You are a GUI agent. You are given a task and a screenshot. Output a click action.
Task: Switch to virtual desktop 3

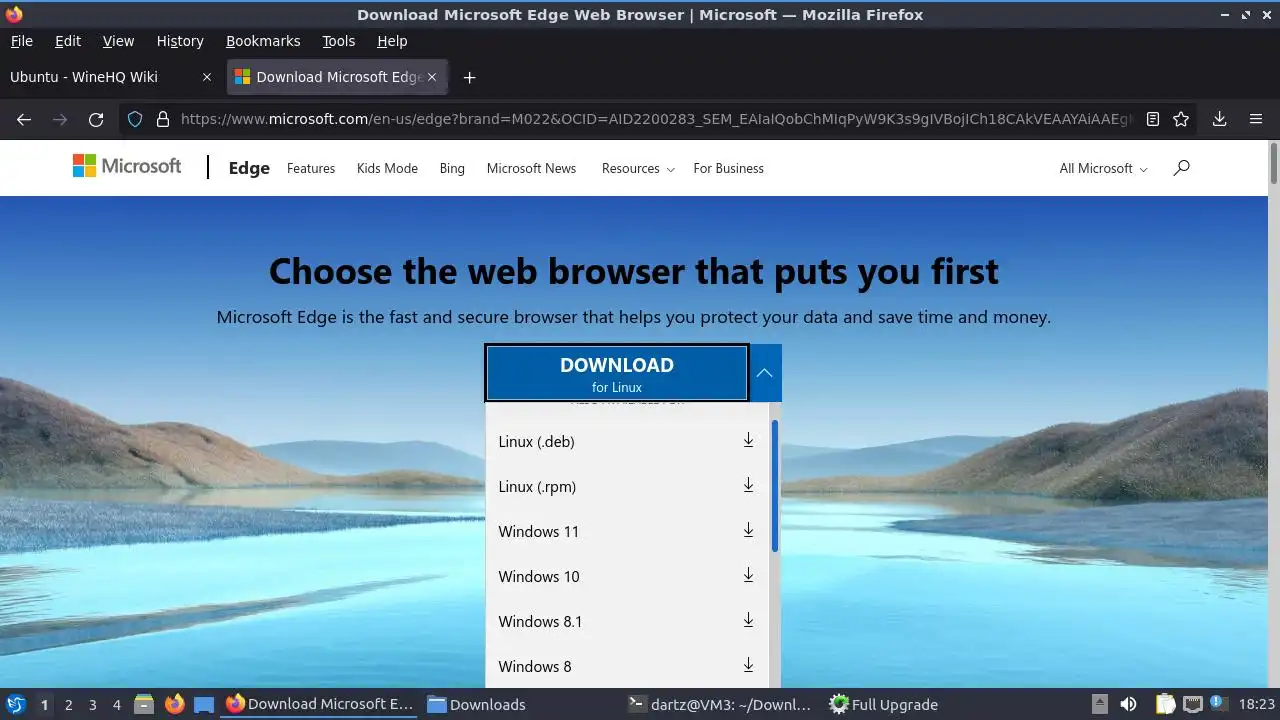(x=92, y=705)
